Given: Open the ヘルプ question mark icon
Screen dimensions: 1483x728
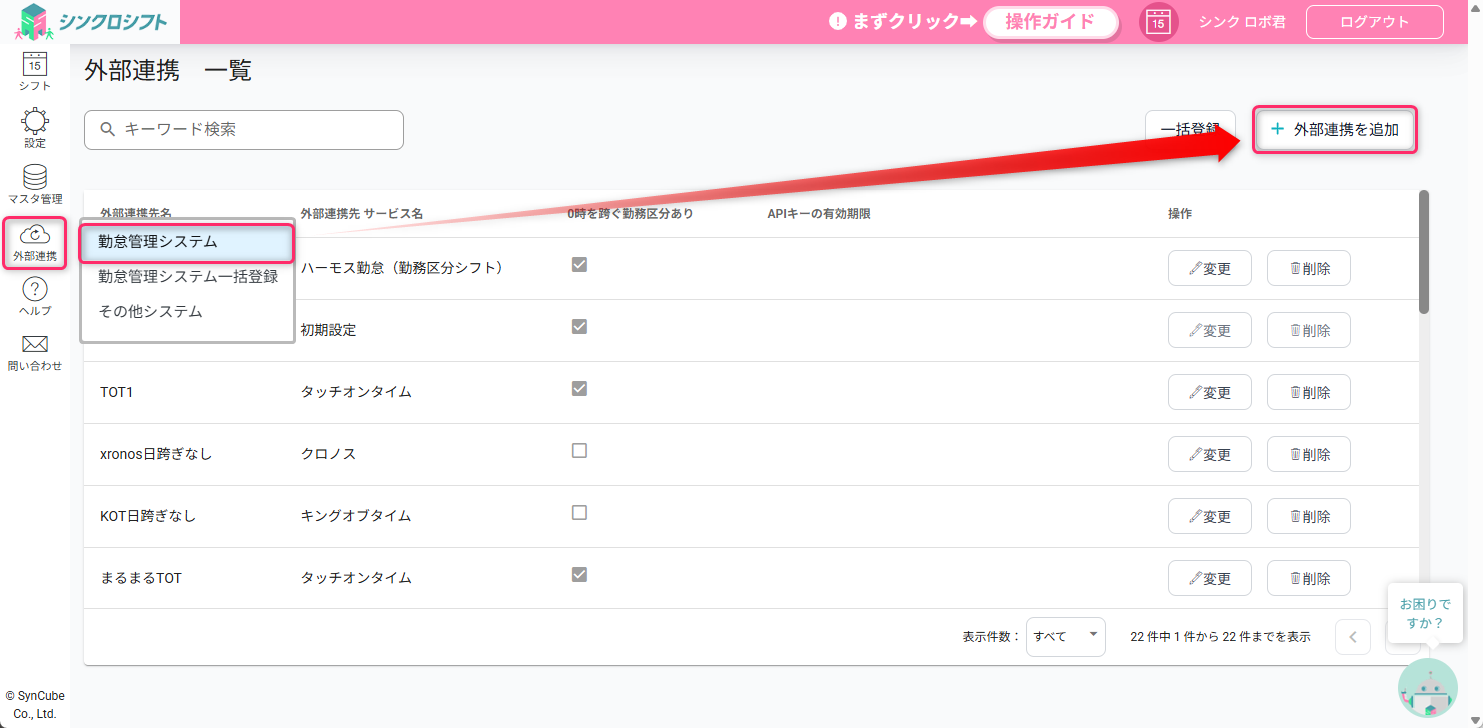Looking at the screenshot, I should (x=35, y=291).
